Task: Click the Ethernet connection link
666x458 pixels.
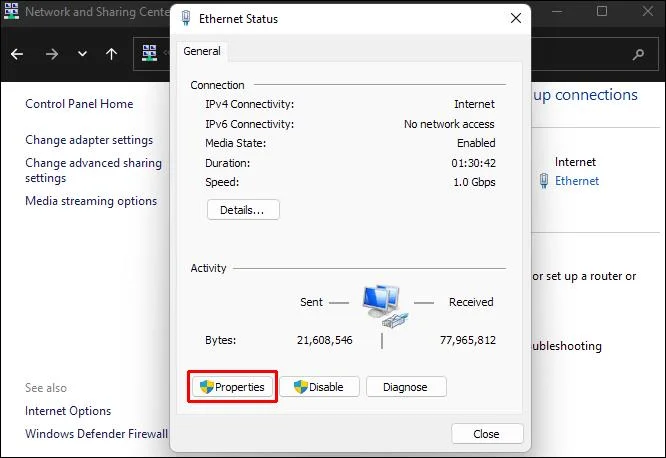Action: [x=577, y=181]
